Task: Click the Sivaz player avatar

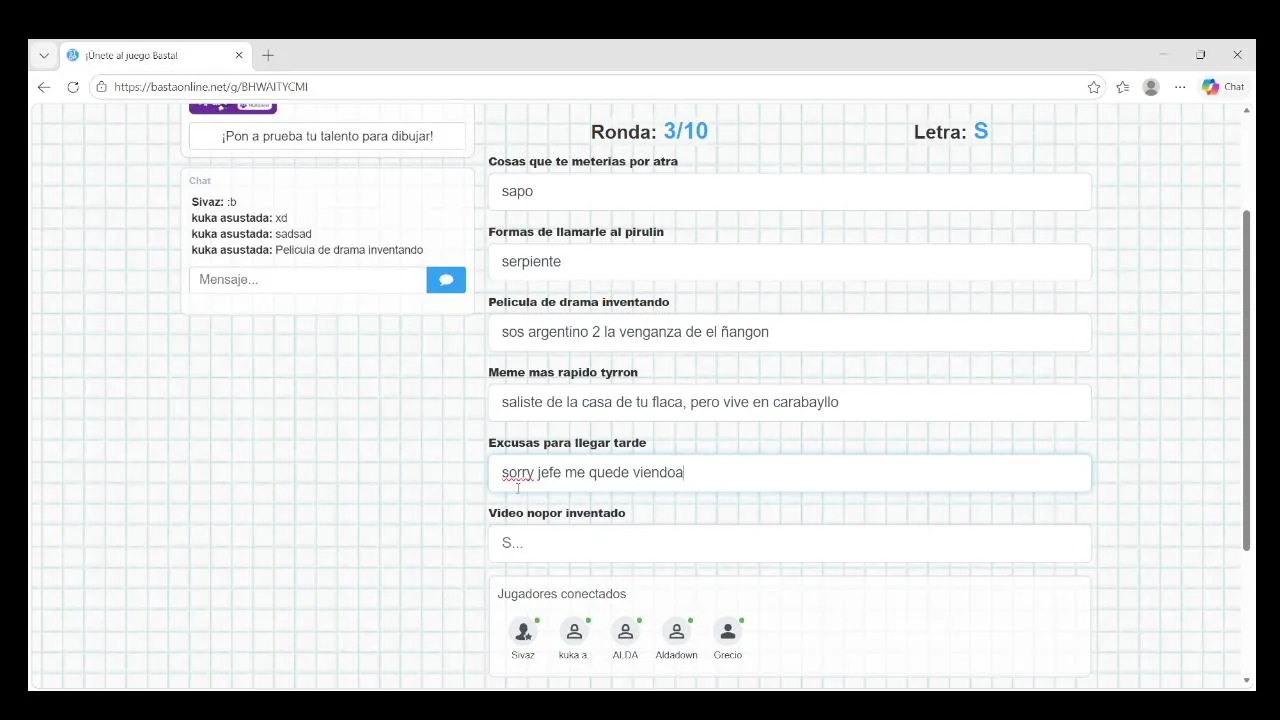Action: click(523, 631)
